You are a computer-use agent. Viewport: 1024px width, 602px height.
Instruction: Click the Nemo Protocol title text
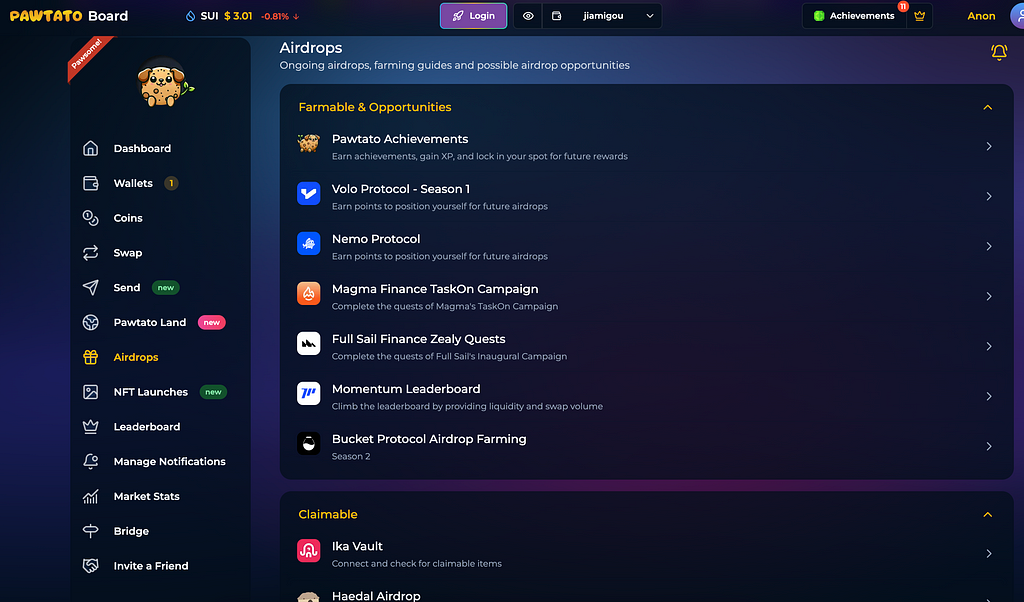[376, 239]
